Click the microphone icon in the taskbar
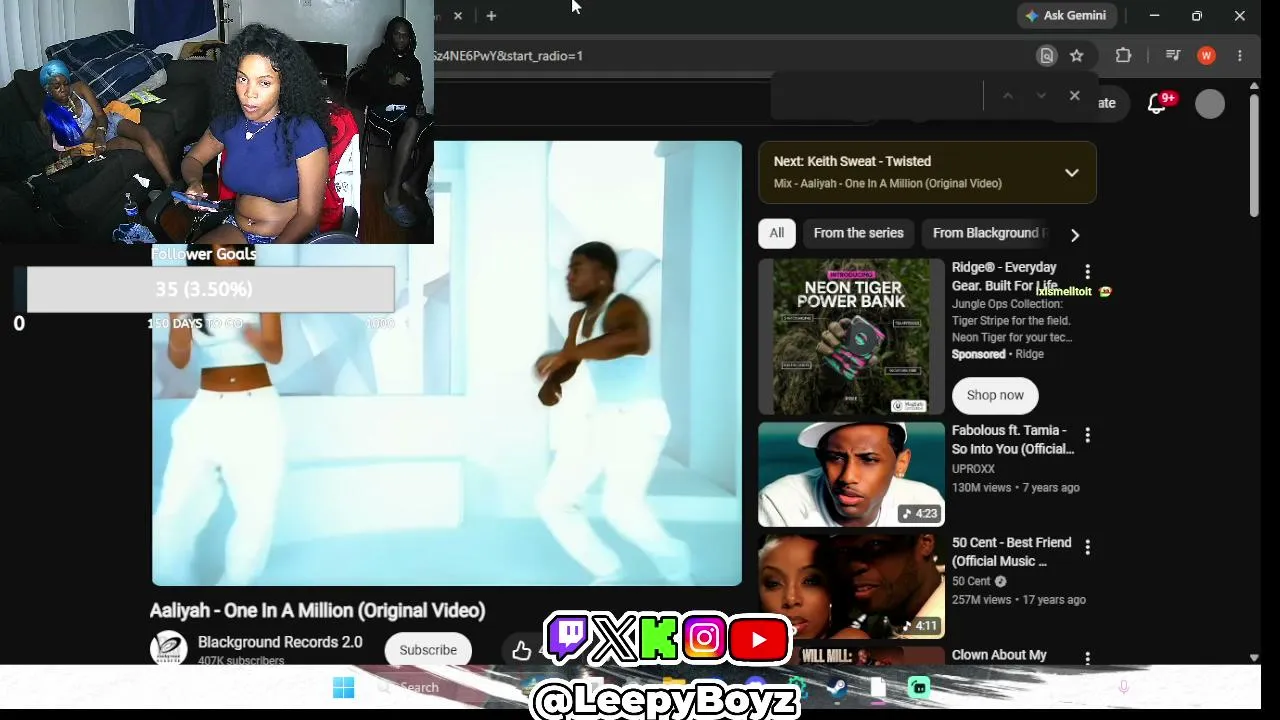Screen dimensions: 1280x720 (x=1124, y=687)
